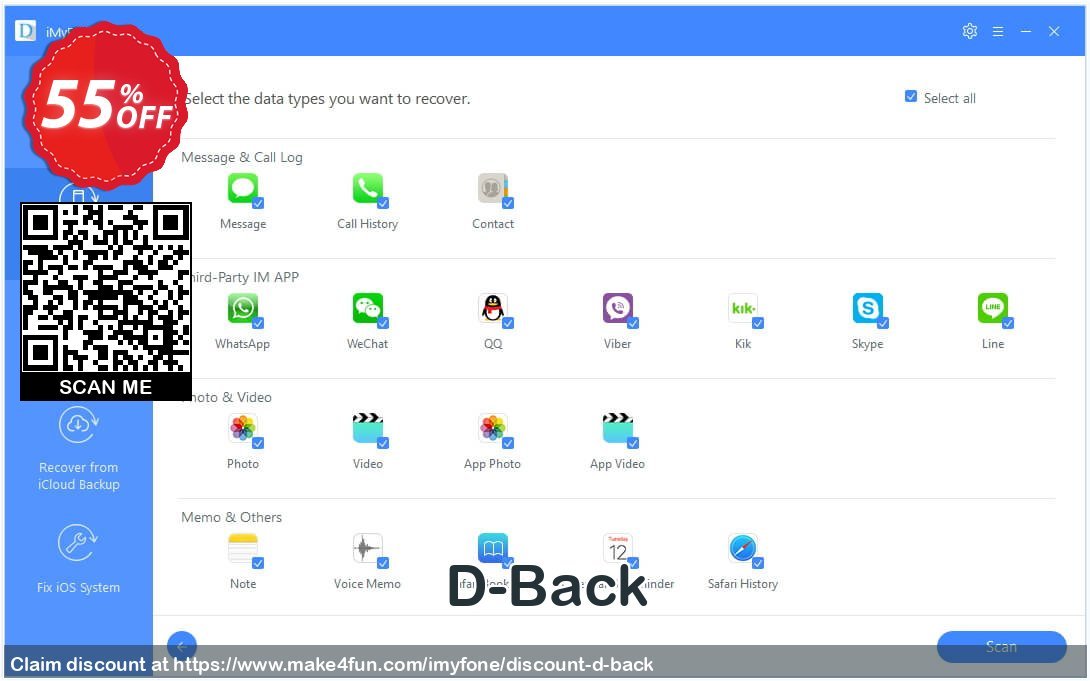The height and width of the screenshot is (681, 1090).
Task: Uncheck the Photo checkbox
Action: click(258, 443)
